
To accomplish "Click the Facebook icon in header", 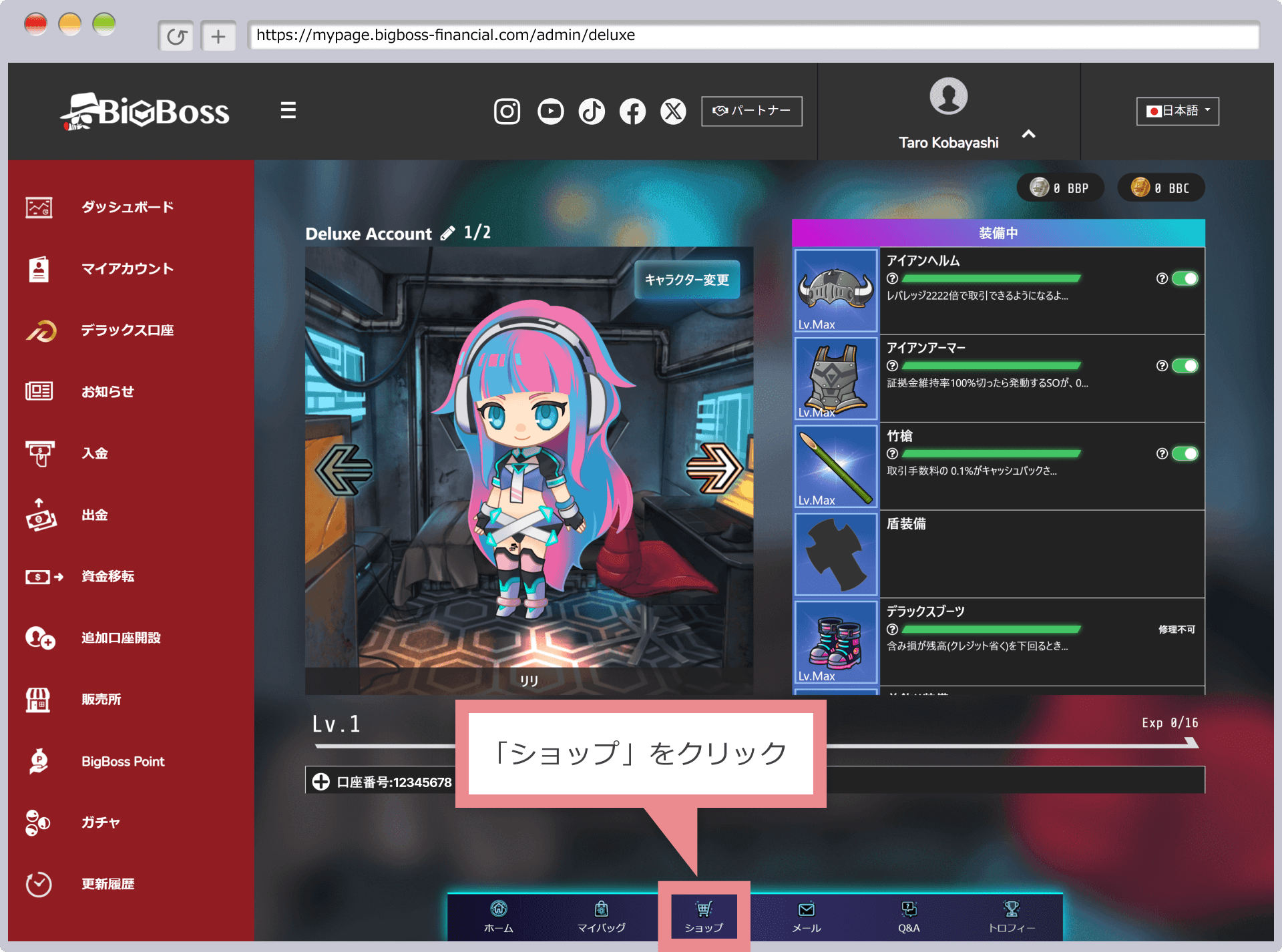I will coord(632,111).
